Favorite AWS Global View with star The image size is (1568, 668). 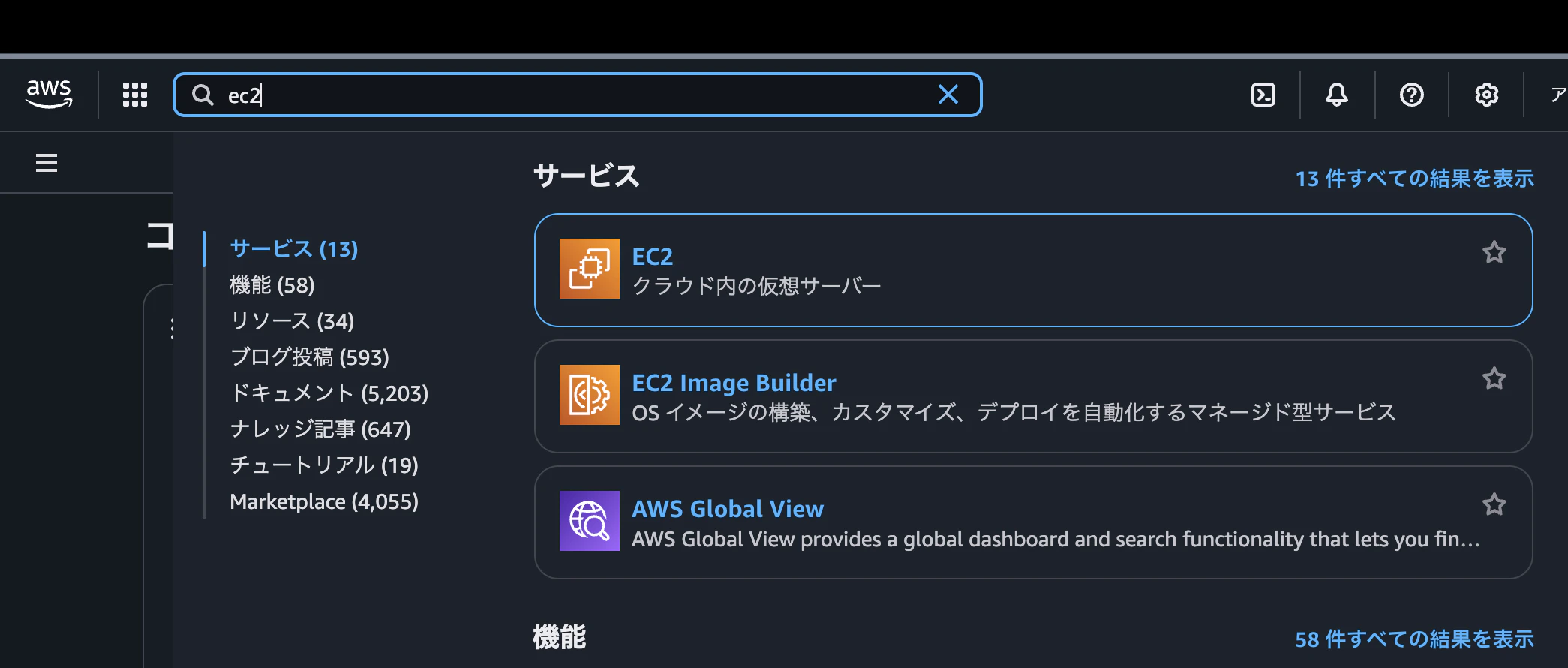[x=1494, y=504]
